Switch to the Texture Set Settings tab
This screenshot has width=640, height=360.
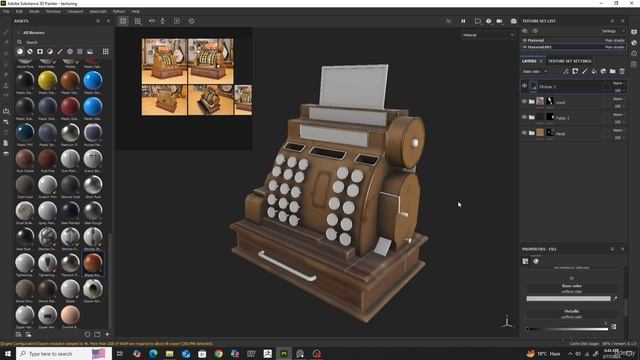coord(569,61)
